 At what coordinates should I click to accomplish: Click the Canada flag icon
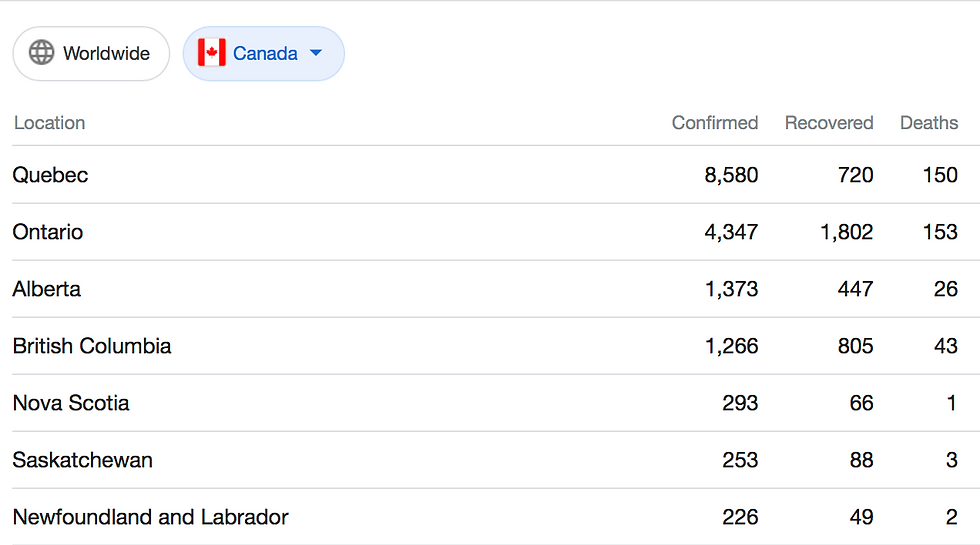click(x=211, y=53)
